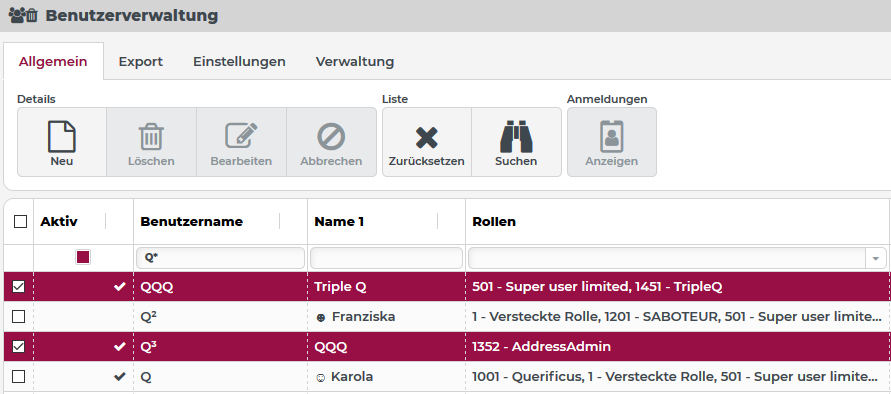891x394 pixels.
Task: Click the Neu new-document icon
Action: (62, 136)
